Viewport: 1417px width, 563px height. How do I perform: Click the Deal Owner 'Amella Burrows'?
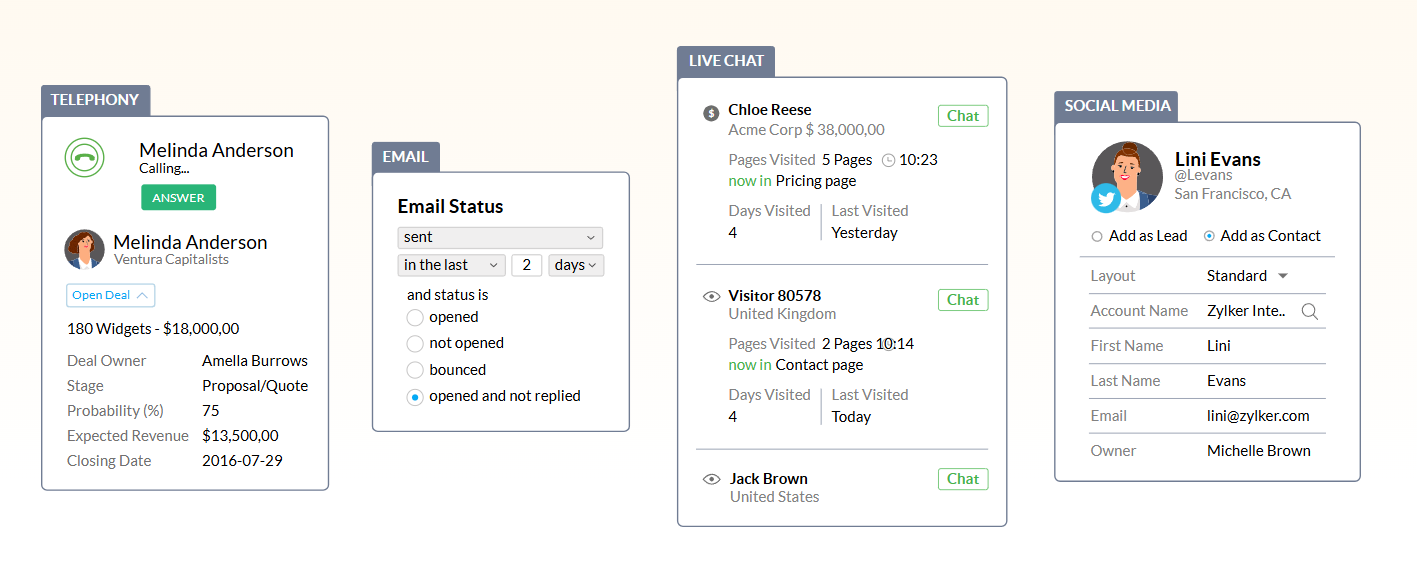(x=255, y=361)
